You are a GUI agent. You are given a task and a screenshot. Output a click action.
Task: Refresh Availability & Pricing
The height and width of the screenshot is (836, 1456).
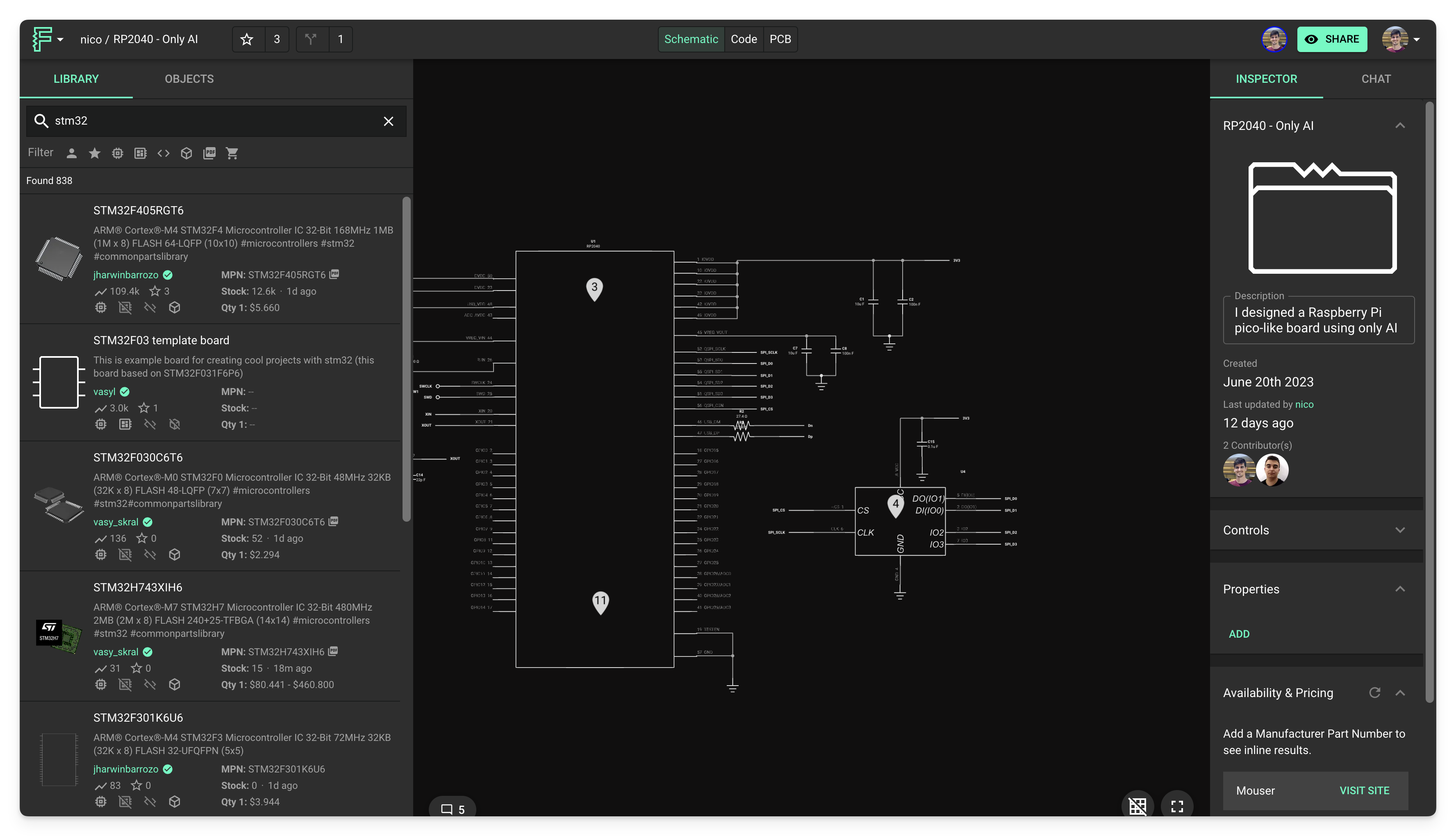[x=1374, y=693]
